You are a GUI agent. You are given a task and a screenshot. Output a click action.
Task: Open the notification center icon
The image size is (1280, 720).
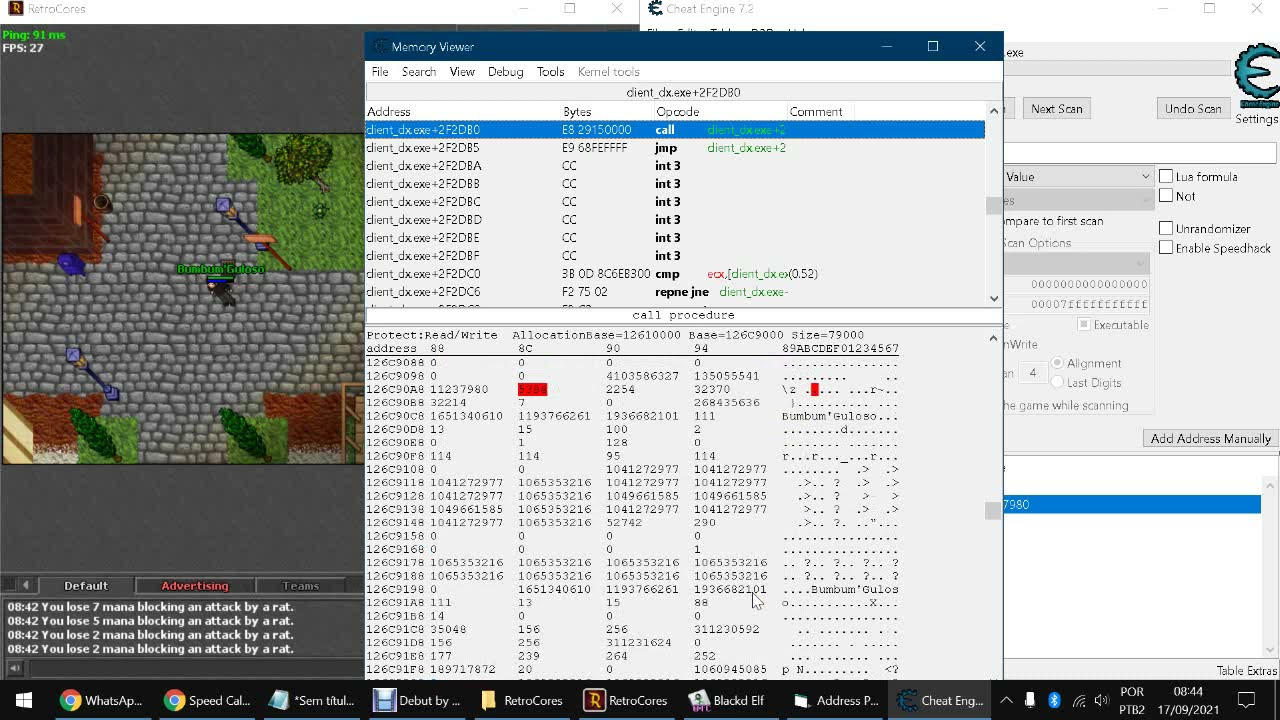1247,700
